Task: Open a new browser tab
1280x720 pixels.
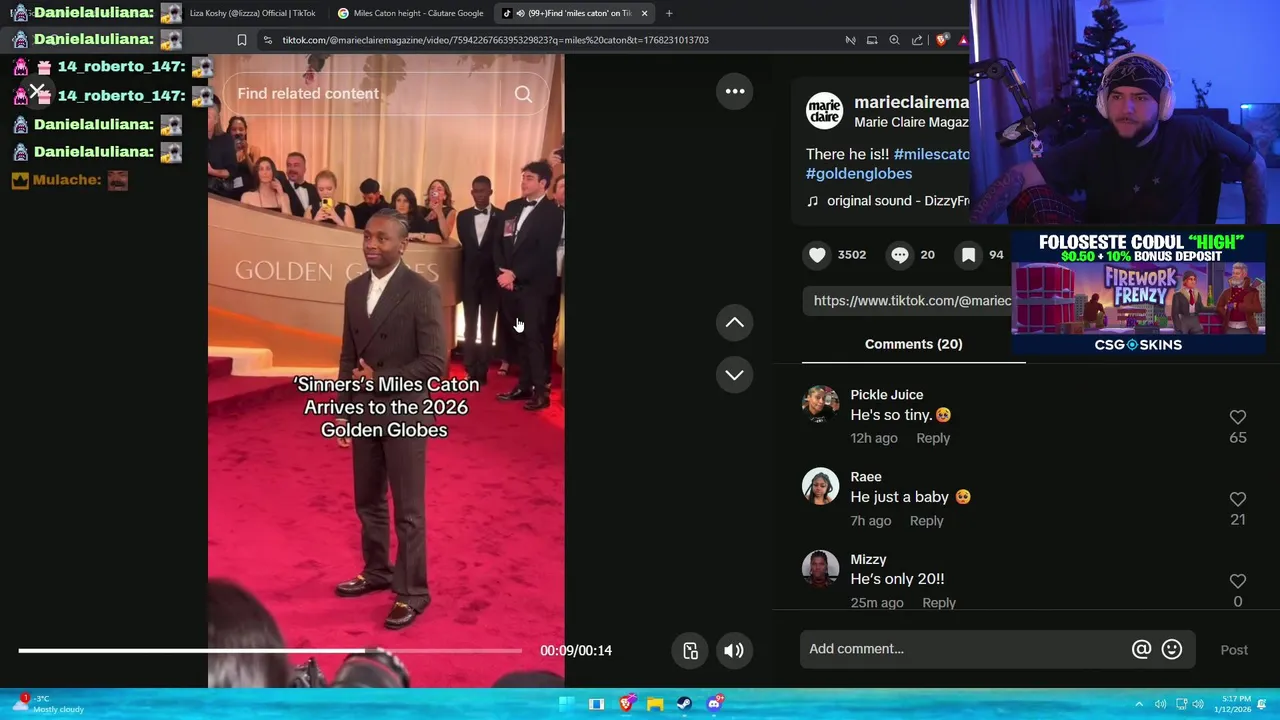Action: pyautogui.click(x=669, y=13)
